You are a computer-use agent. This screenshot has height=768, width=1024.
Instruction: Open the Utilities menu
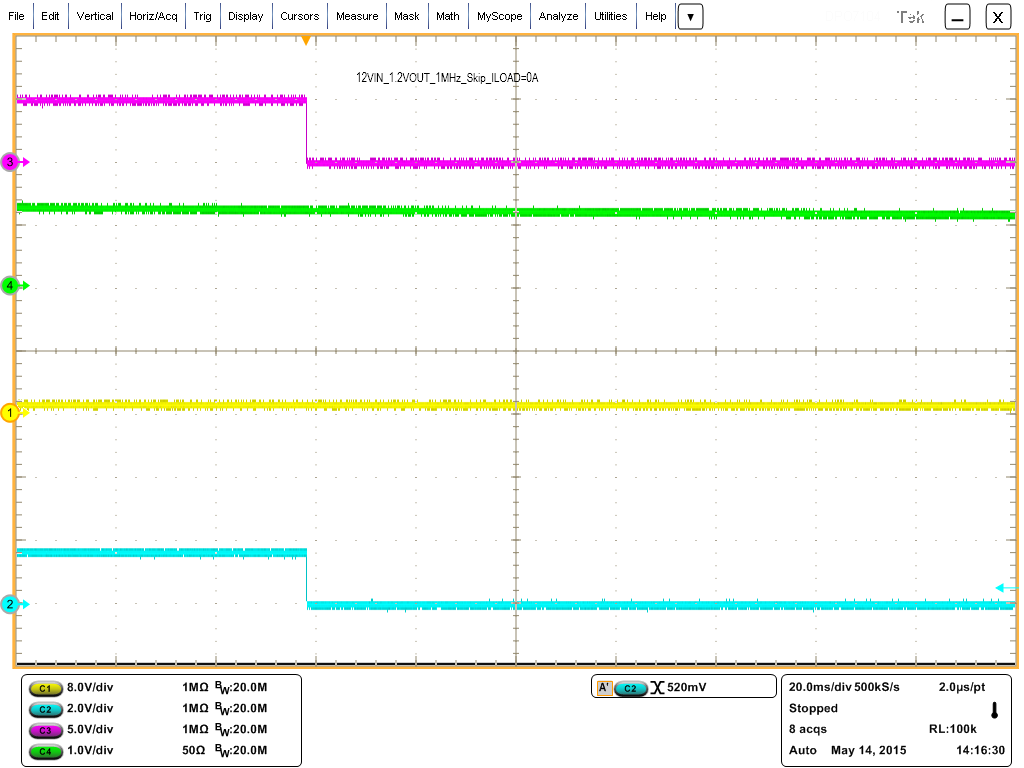[x=610, y=16]
